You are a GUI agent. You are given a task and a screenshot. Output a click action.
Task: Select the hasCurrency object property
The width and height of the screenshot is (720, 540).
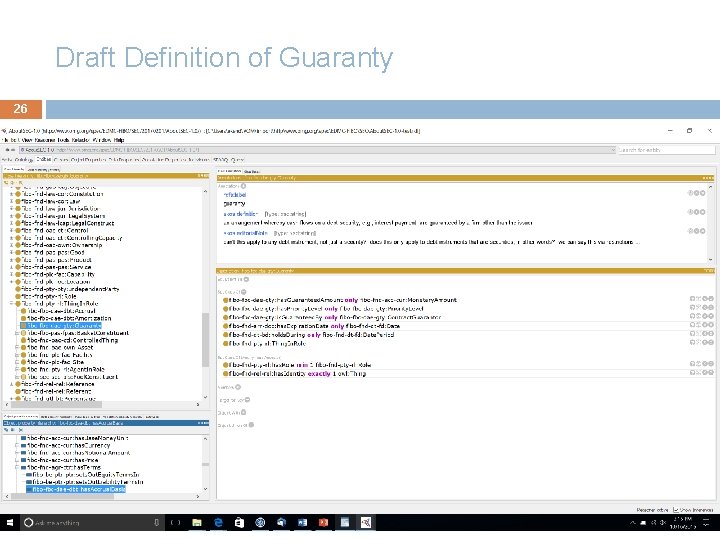[68, 445]
